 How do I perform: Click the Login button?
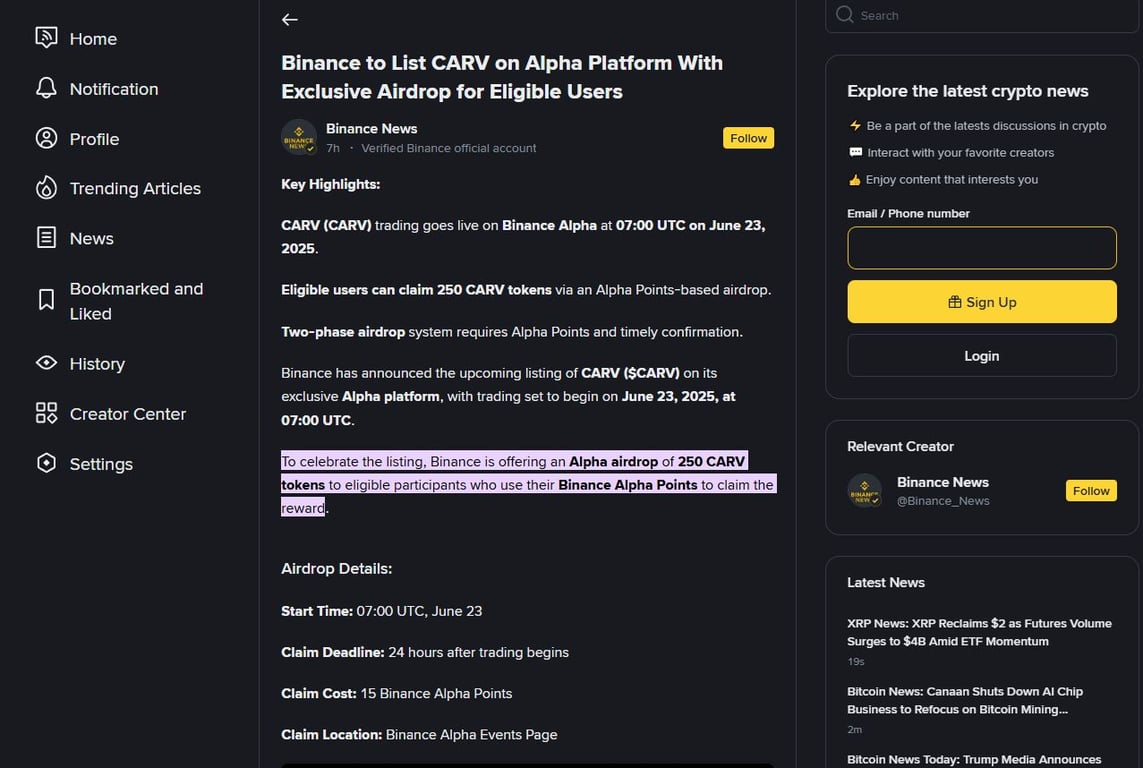[981, 355]
